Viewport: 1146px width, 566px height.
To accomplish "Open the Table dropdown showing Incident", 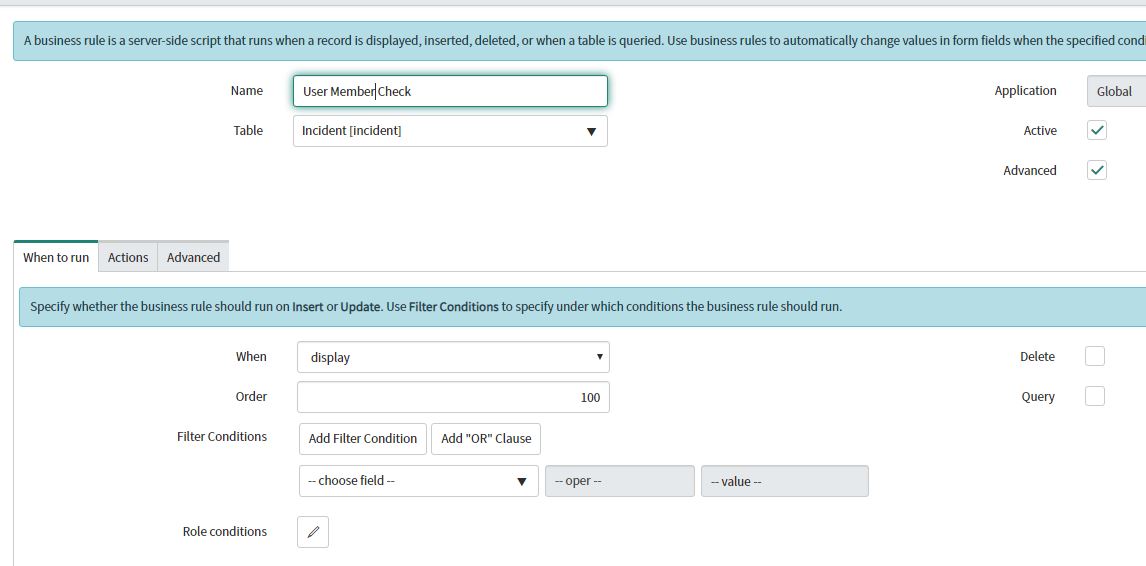I will click(450, 131).
